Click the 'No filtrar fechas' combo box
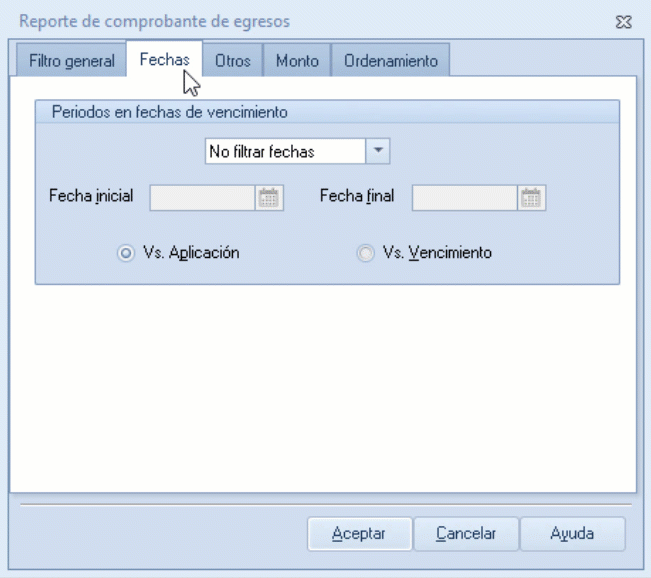651x578 pixels. point(285,151)
